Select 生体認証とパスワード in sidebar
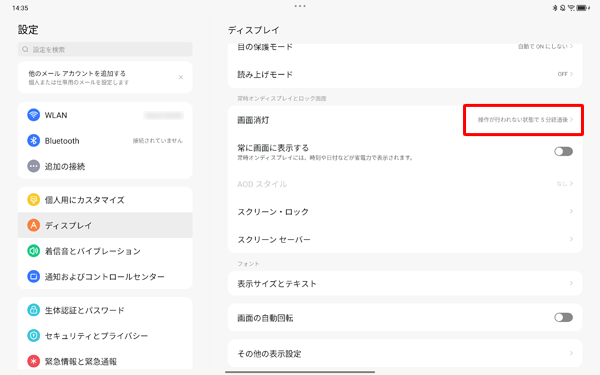600x375 pixels. pyautogui.click(x=105, y=310)
